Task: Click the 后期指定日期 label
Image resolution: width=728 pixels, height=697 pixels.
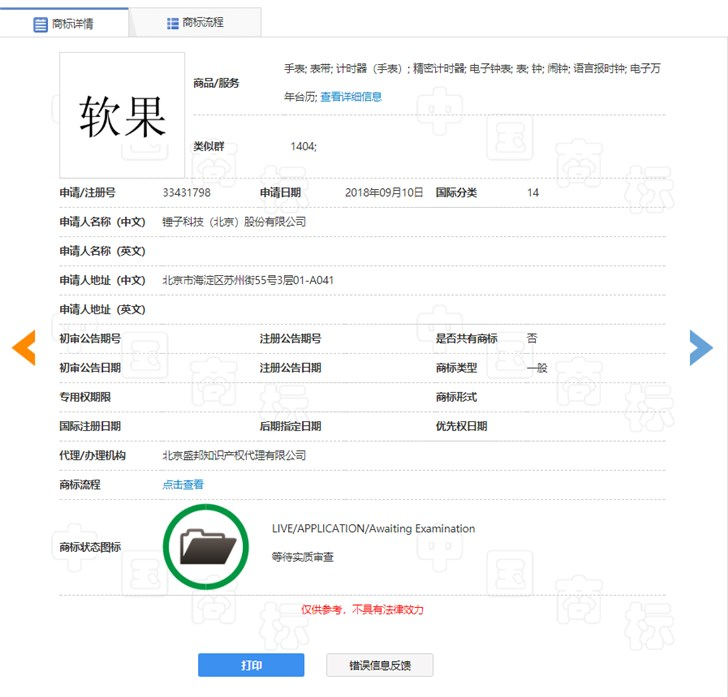Action: pyautogui.click(x=291, y=426)
